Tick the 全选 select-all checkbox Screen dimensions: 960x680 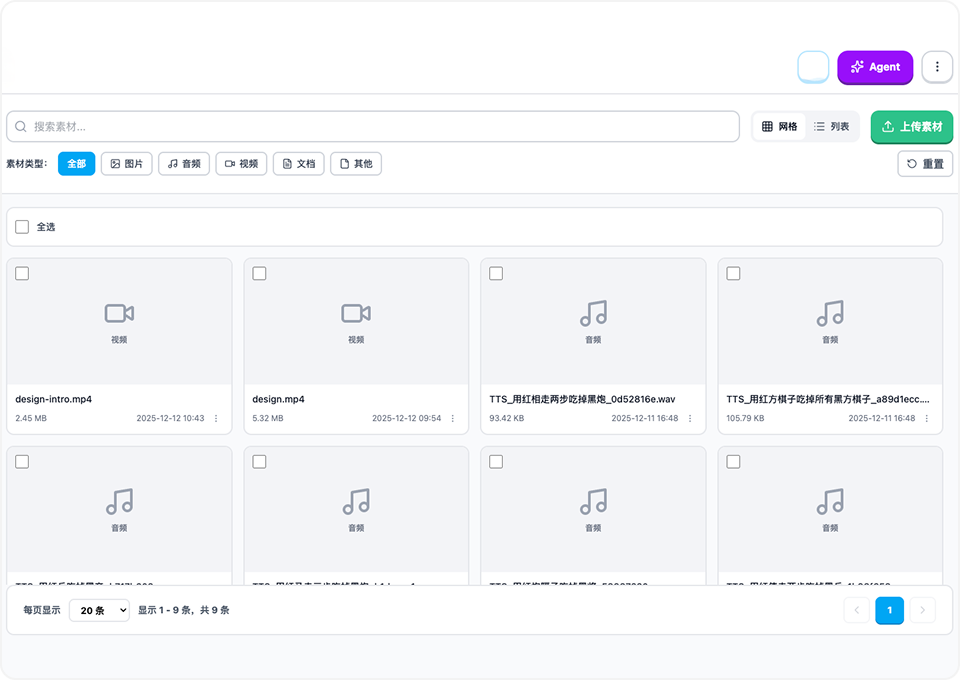[x=22, y=227]
